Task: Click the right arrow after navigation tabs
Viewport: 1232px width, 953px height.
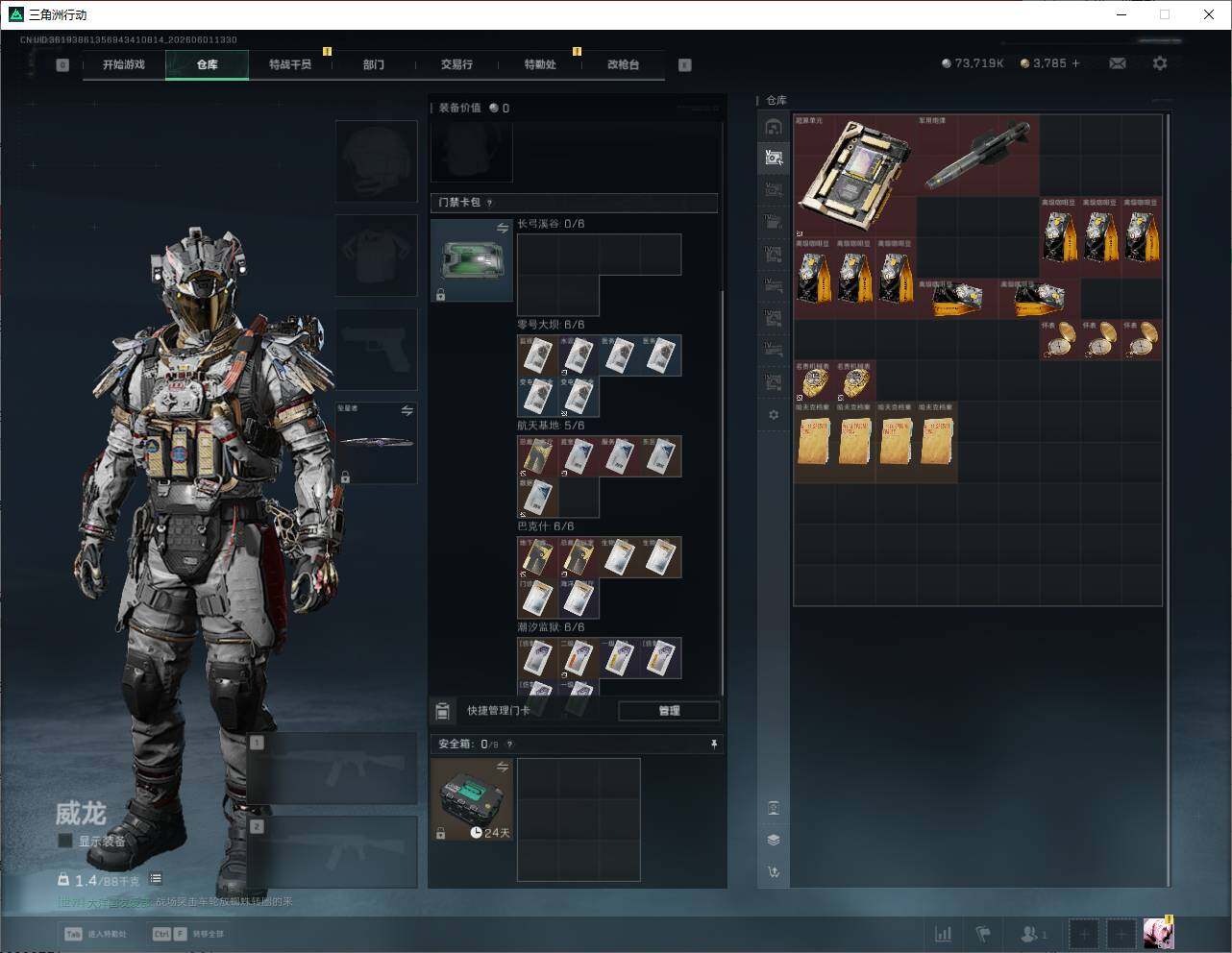Action: point(685,65)
